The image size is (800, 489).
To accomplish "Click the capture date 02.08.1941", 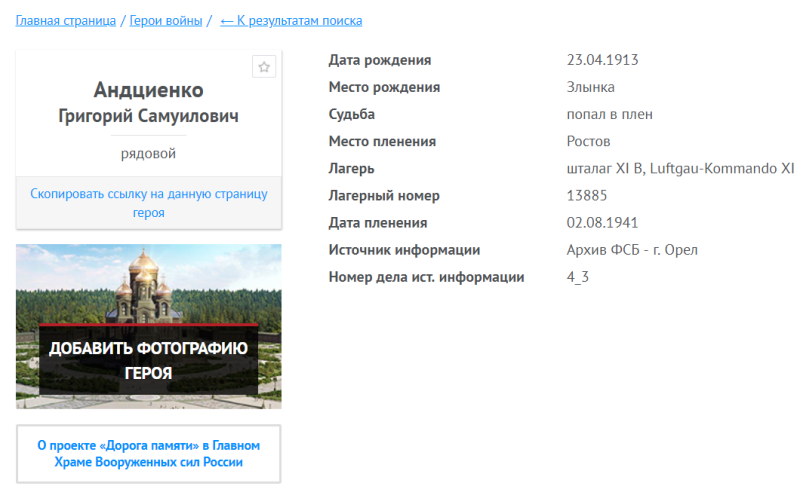I will 602,223.
